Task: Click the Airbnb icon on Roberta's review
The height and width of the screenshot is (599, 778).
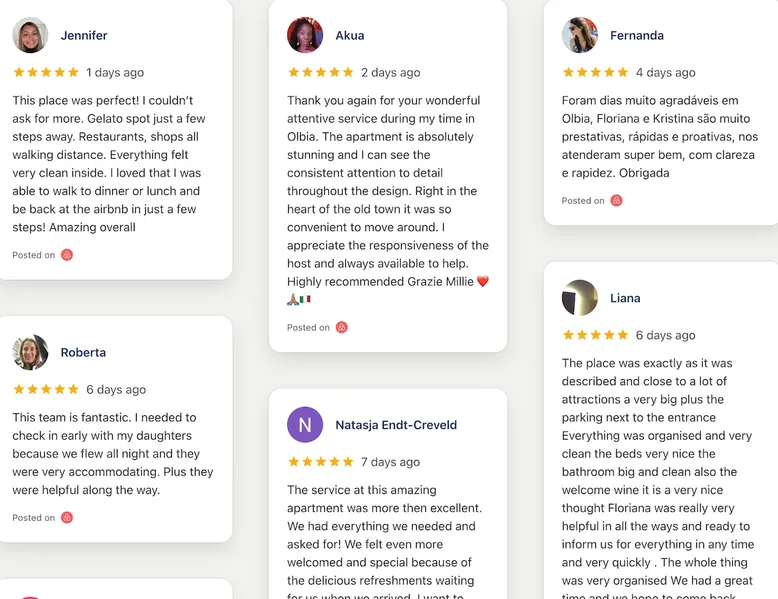Action: (67, 518)
